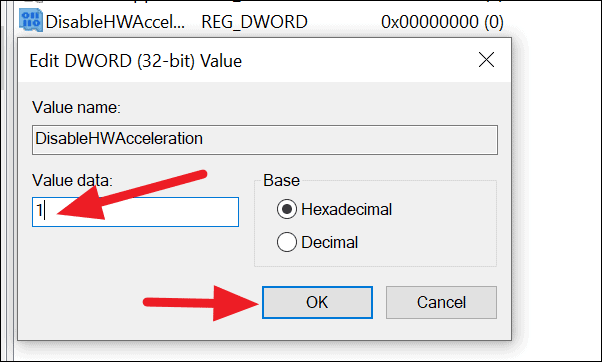Select the Decimal radio button
The height and width of the screenshot is (362, 602).
286,242
